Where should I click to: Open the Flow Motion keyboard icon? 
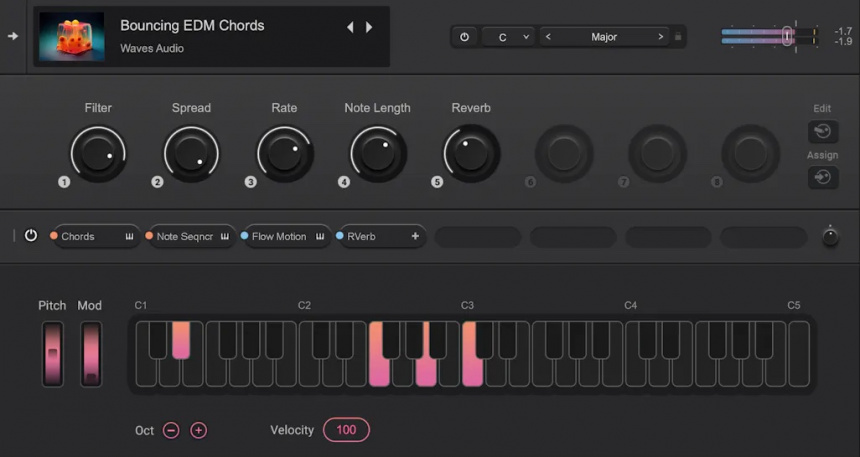(x=320, y=236)
